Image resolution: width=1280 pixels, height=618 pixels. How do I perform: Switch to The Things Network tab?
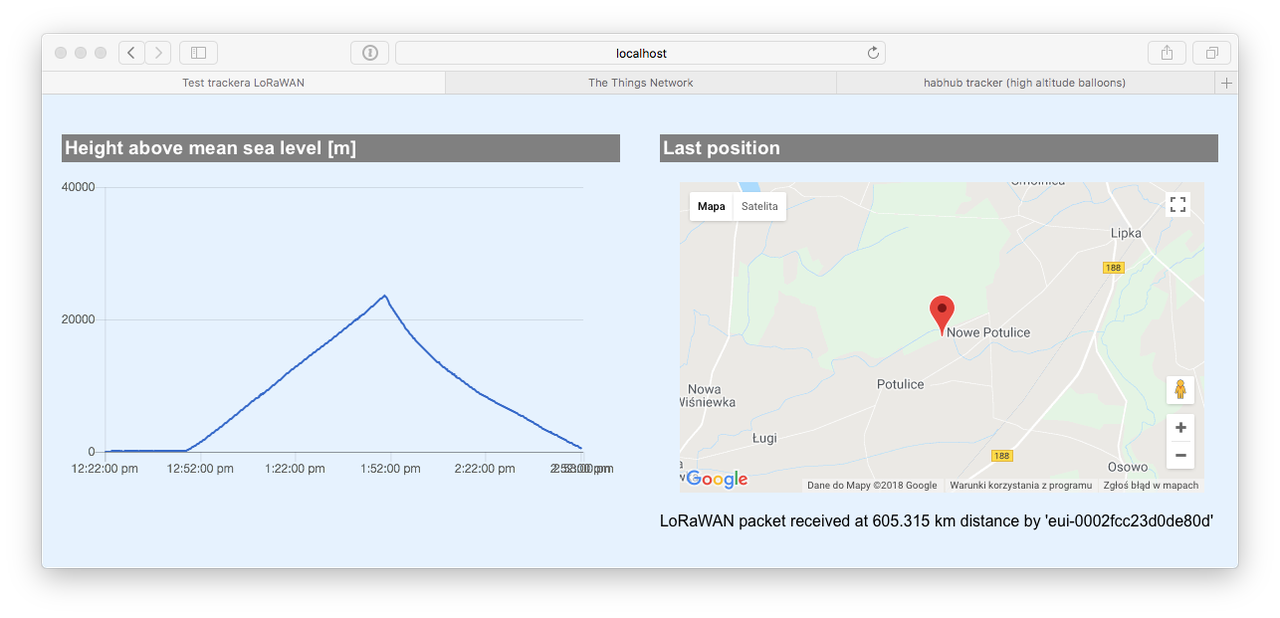(640, 83)
